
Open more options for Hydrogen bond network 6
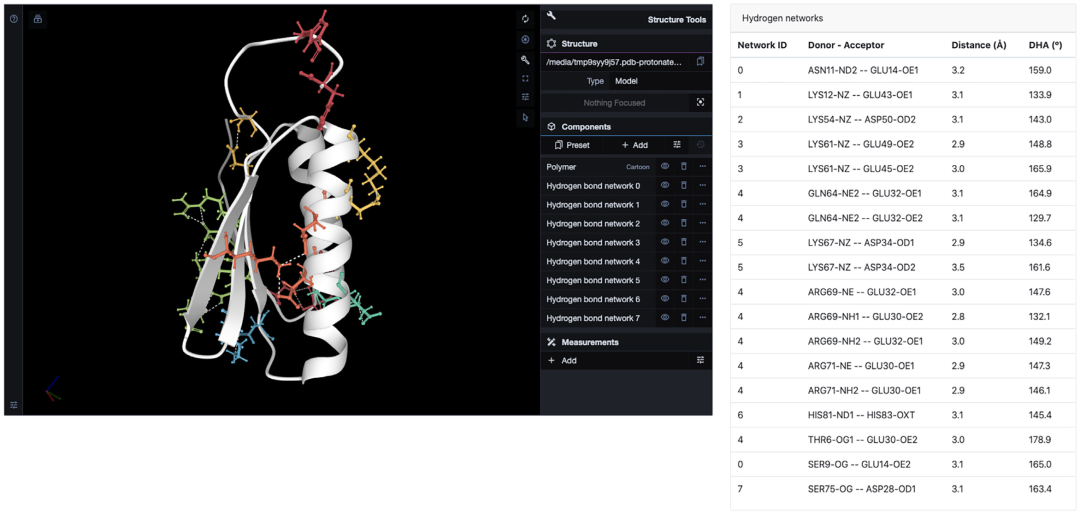(x=703, y=299)
